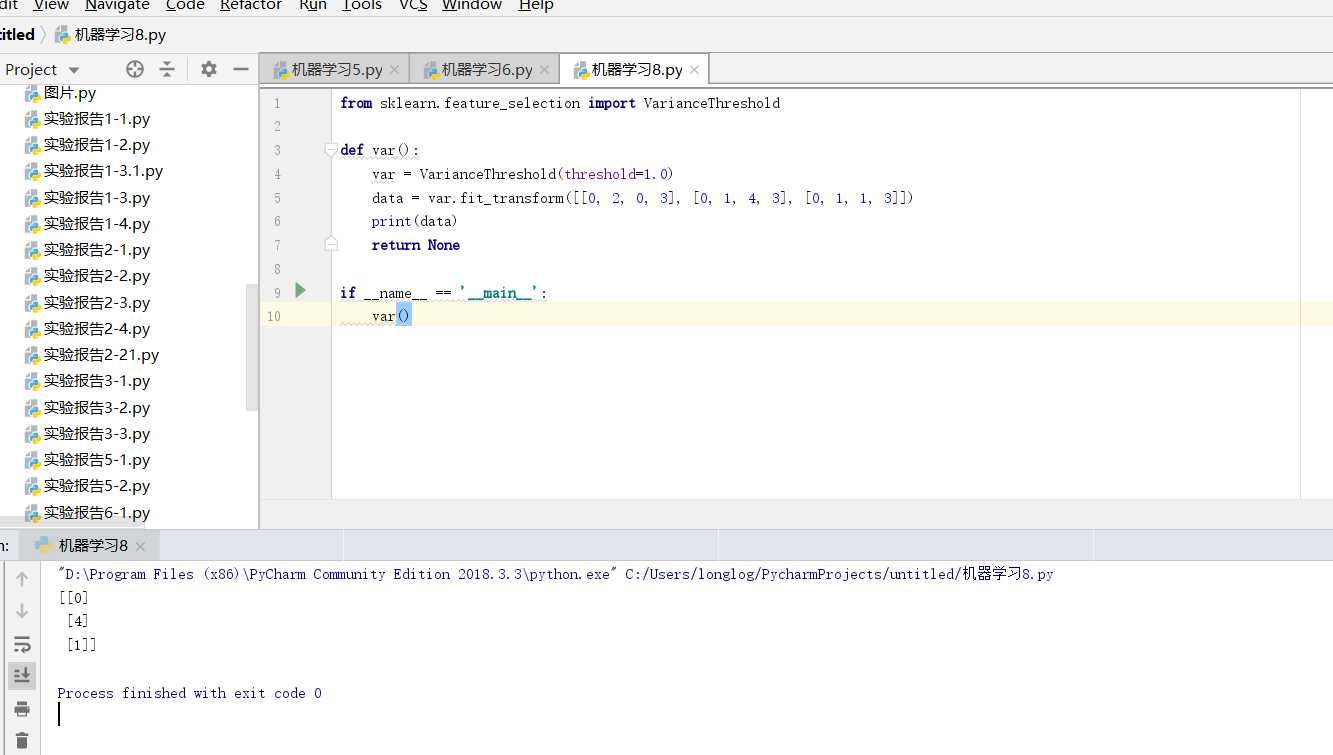Image resolution: width=1333 pixels, height=755 pixels.
Task: Close the 机器学习5.py tab
Action: click(x=394, y=70)
